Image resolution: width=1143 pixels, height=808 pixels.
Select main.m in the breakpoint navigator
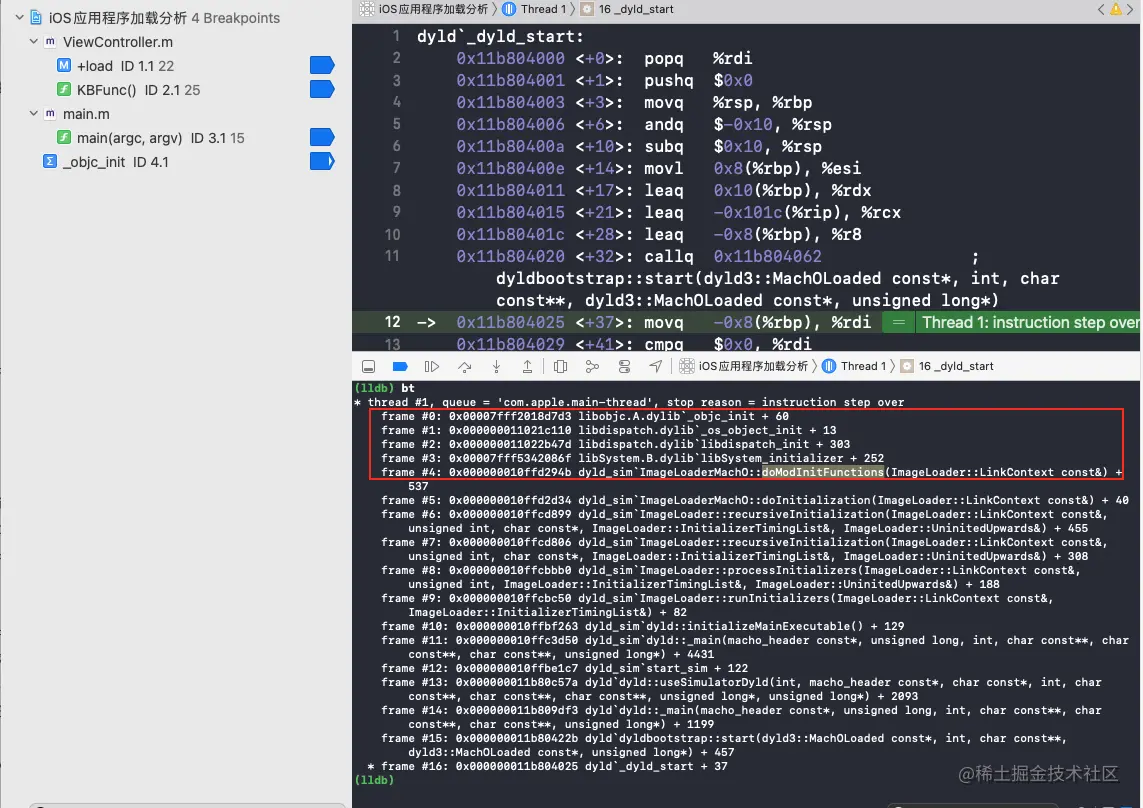tap(86, 114)
